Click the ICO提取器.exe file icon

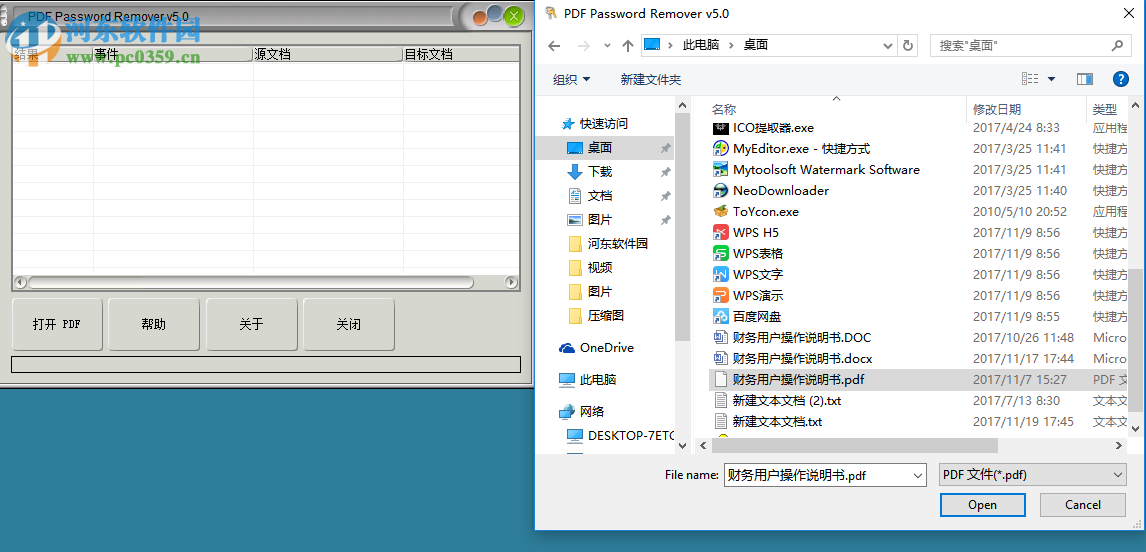(721, 128)
